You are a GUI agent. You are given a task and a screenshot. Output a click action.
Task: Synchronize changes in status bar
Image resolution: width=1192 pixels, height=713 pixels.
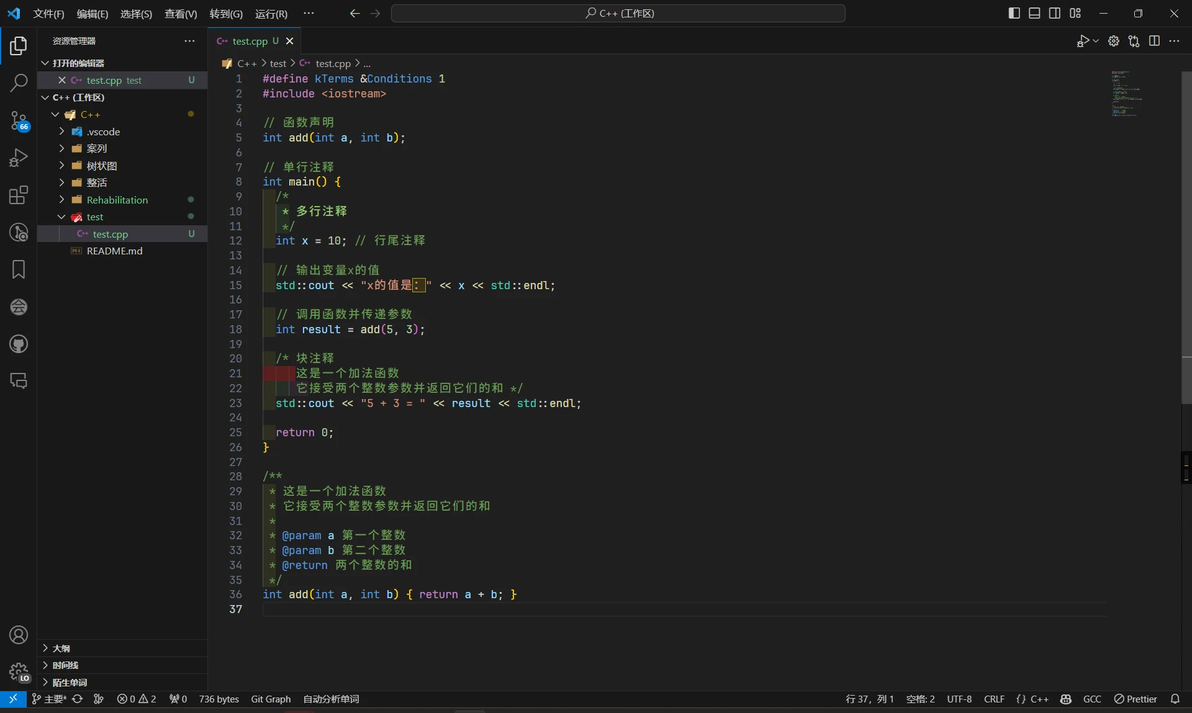(x=78, y=699)
